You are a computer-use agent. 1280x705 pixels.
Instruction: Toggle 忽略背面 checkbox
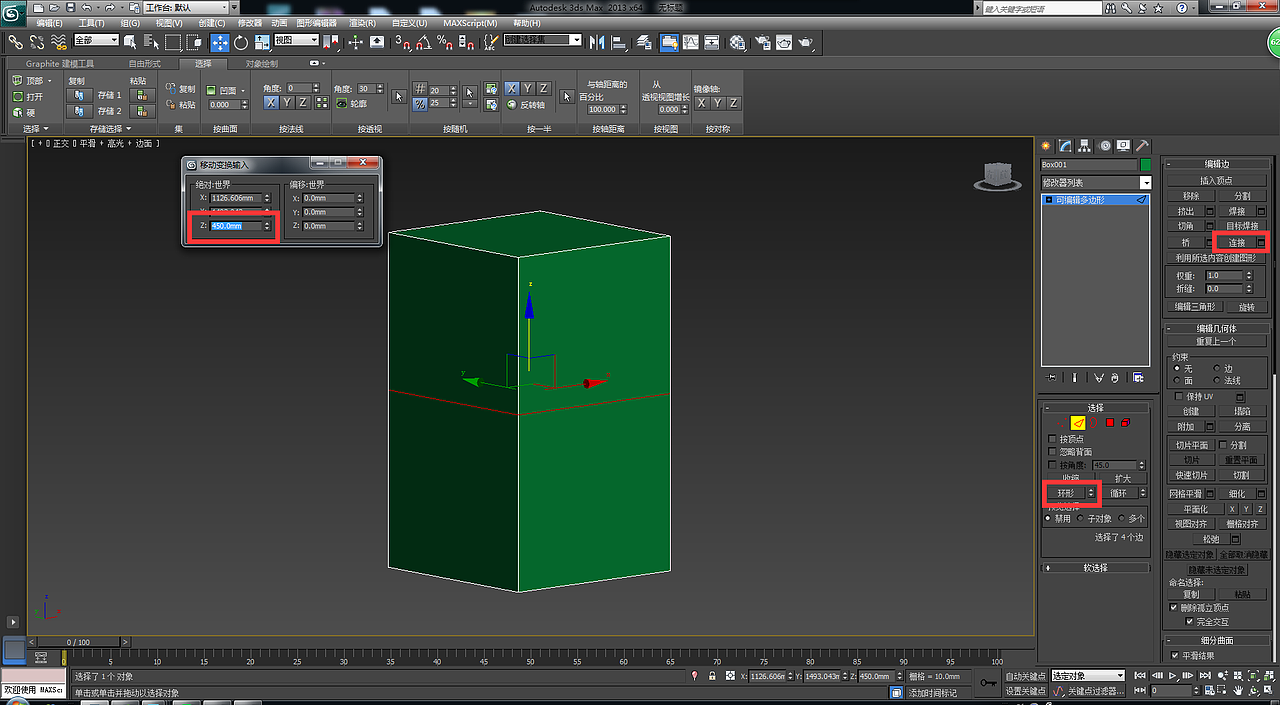pos(1052,452)
